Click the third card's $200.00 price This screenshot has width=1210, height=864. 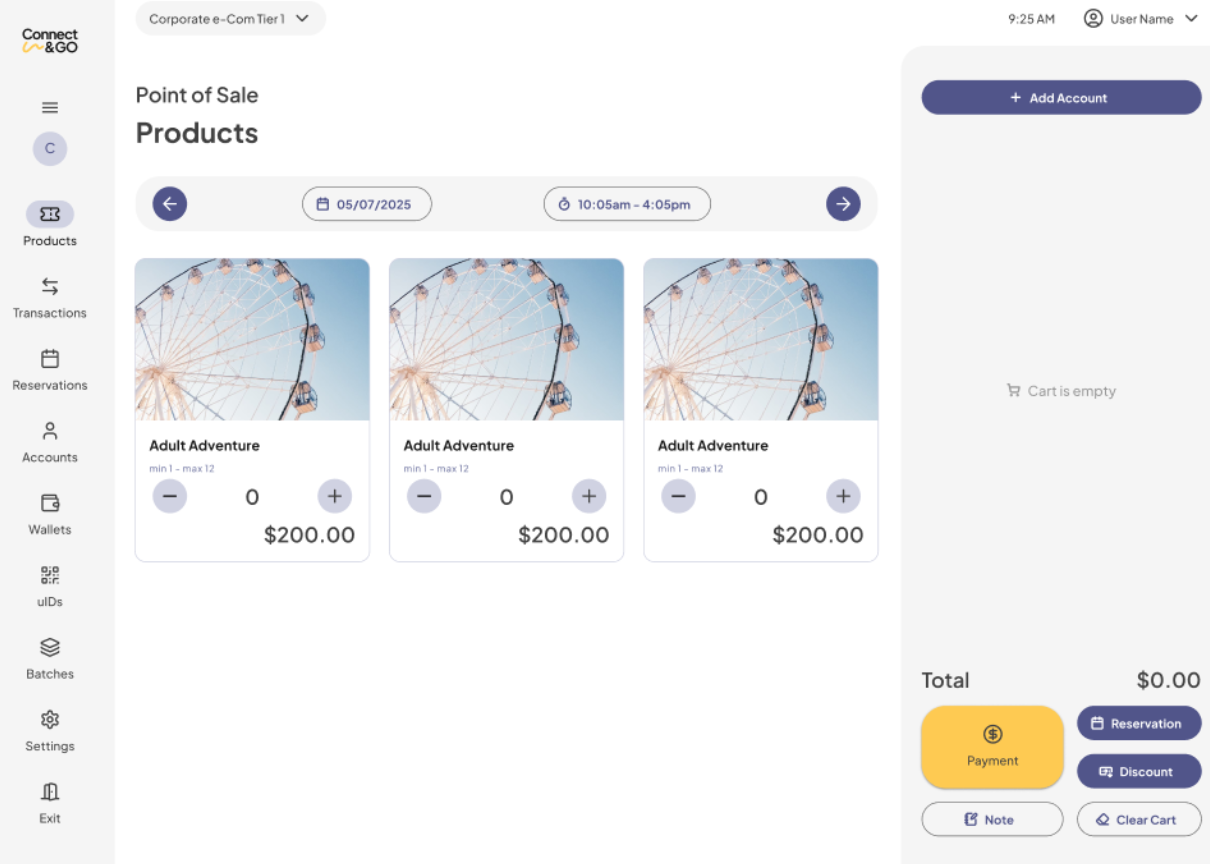coord(818,535)
